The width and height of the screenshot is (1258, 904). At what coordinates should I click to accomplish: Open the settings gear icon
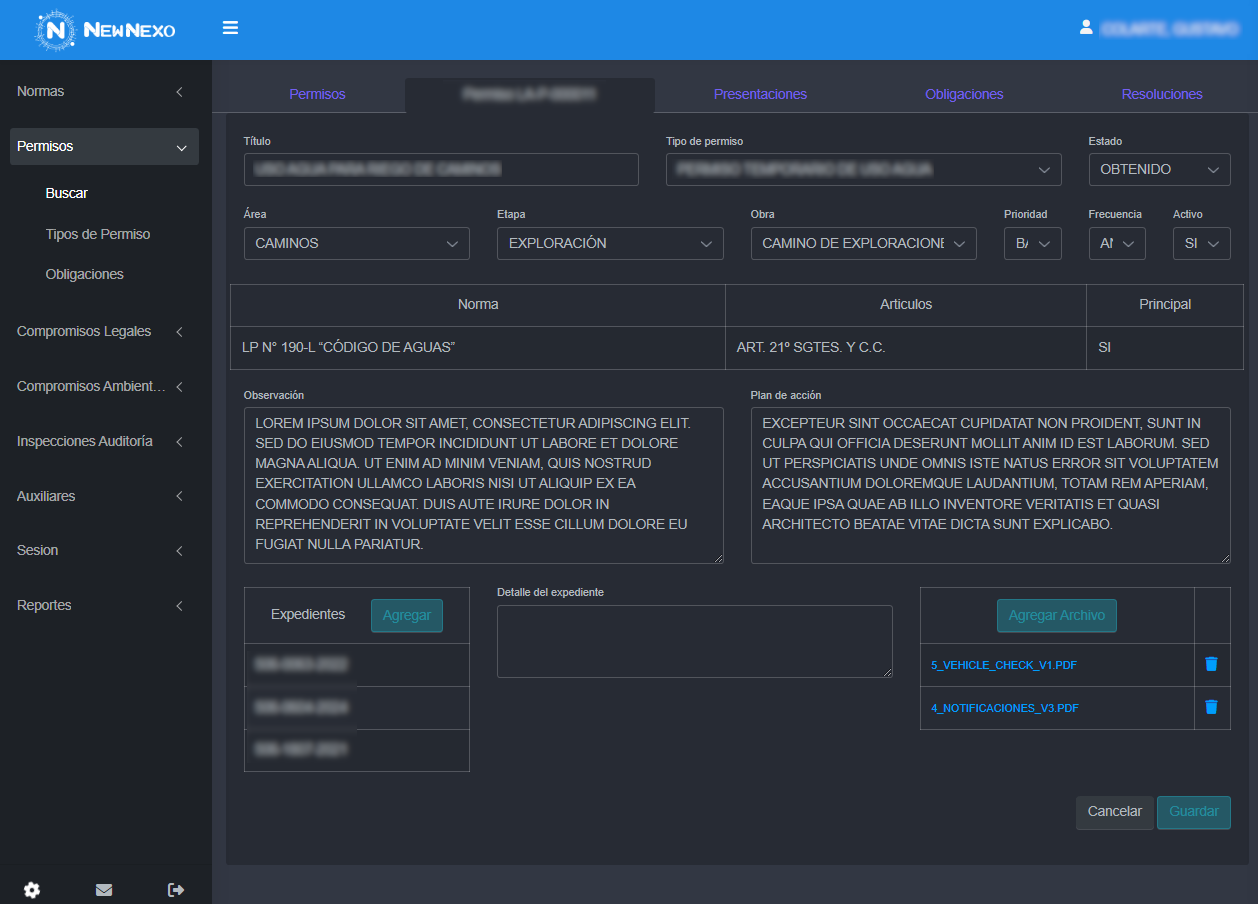point(32,890)
